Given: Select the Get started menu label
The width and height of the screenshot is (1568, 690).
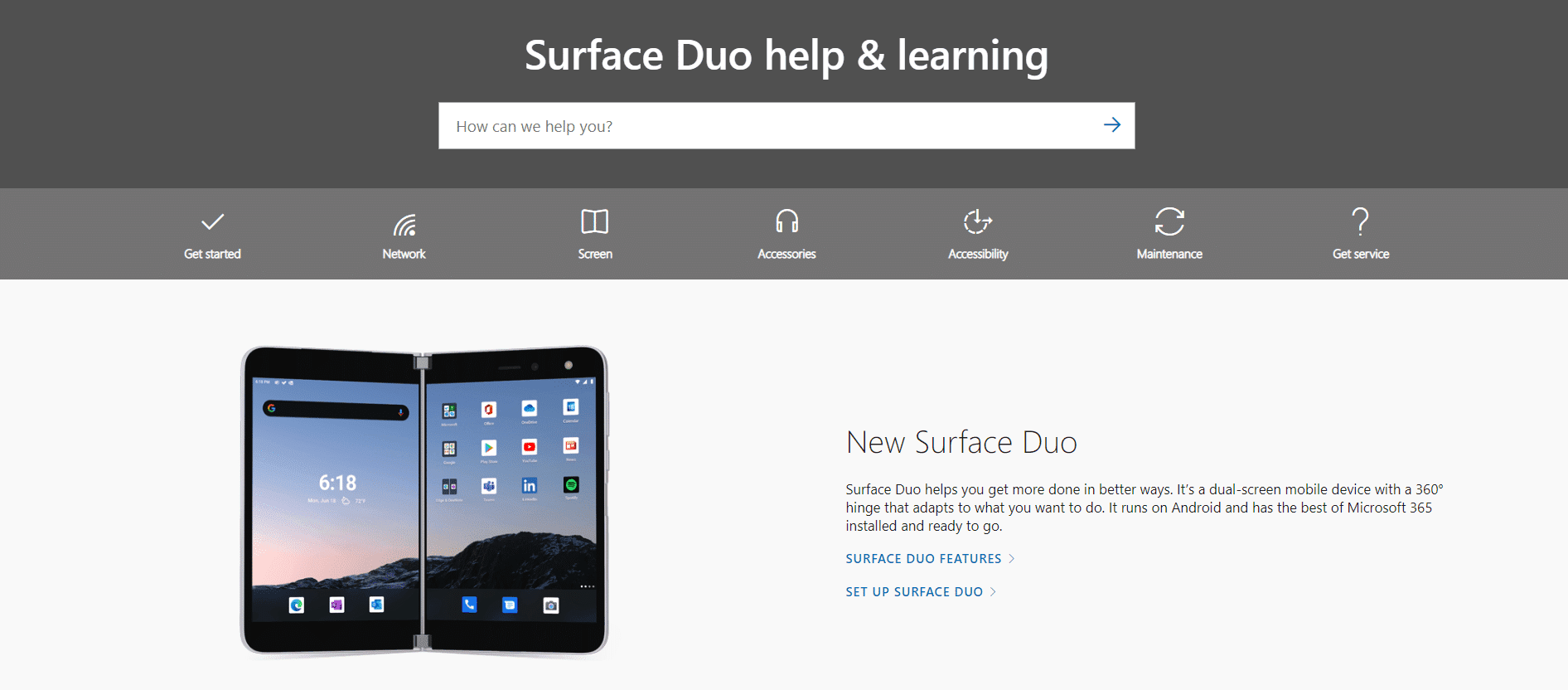Looking at the screenshot, I should coord(212,254).
